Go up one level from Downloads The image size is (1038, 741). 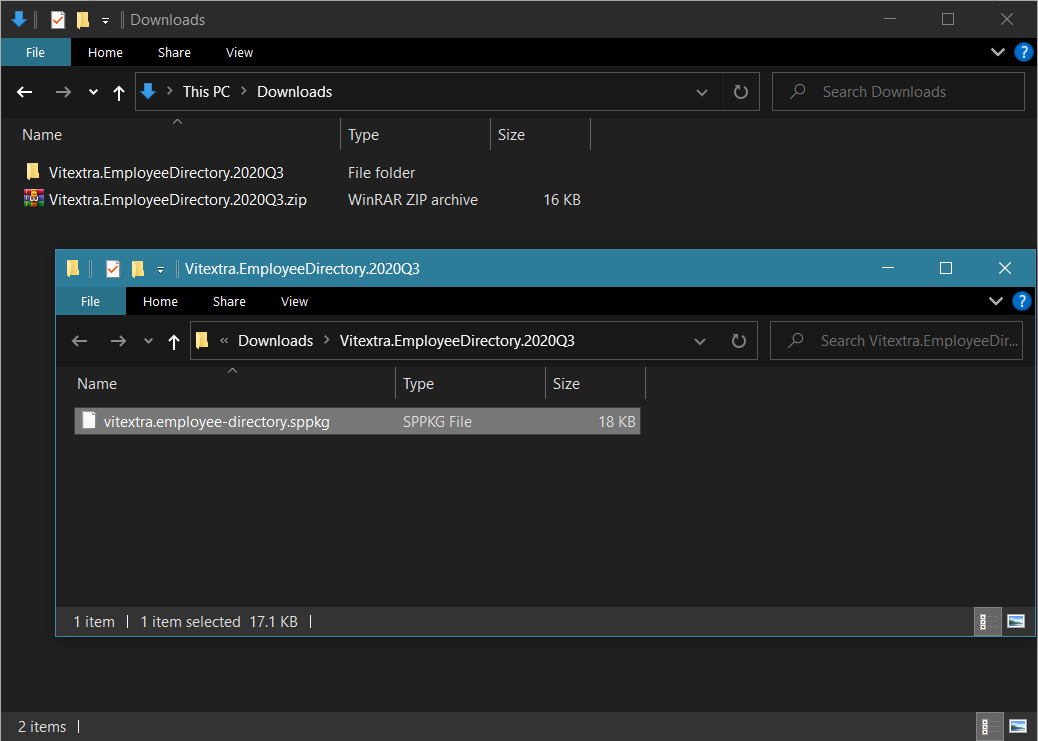coord(118,93)
